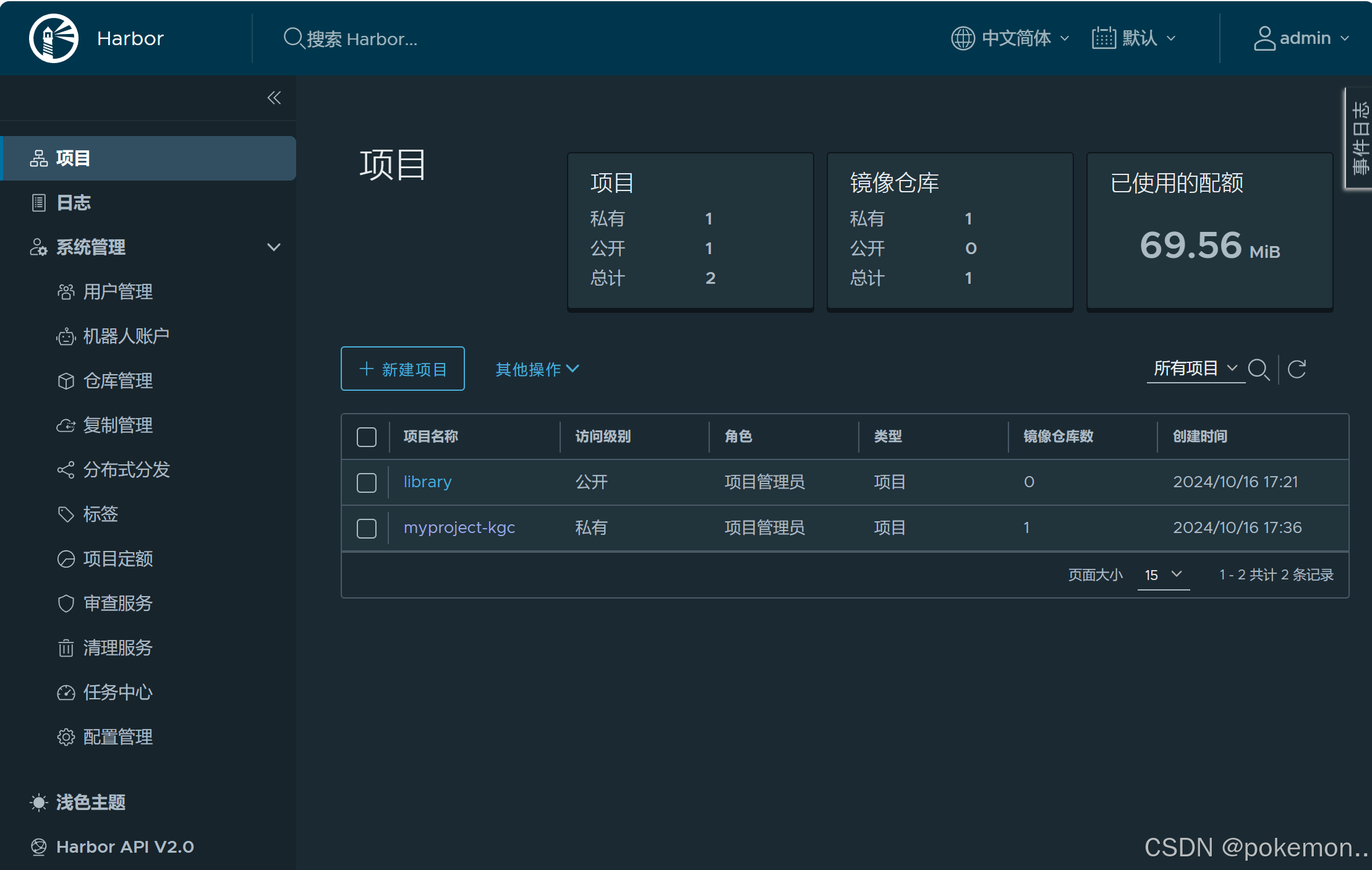The image size is (1372, 870).
Task: Click the 2024/10/16 17:36 creation time cell
Action: pyautogui.click(x=1237, y=527)
